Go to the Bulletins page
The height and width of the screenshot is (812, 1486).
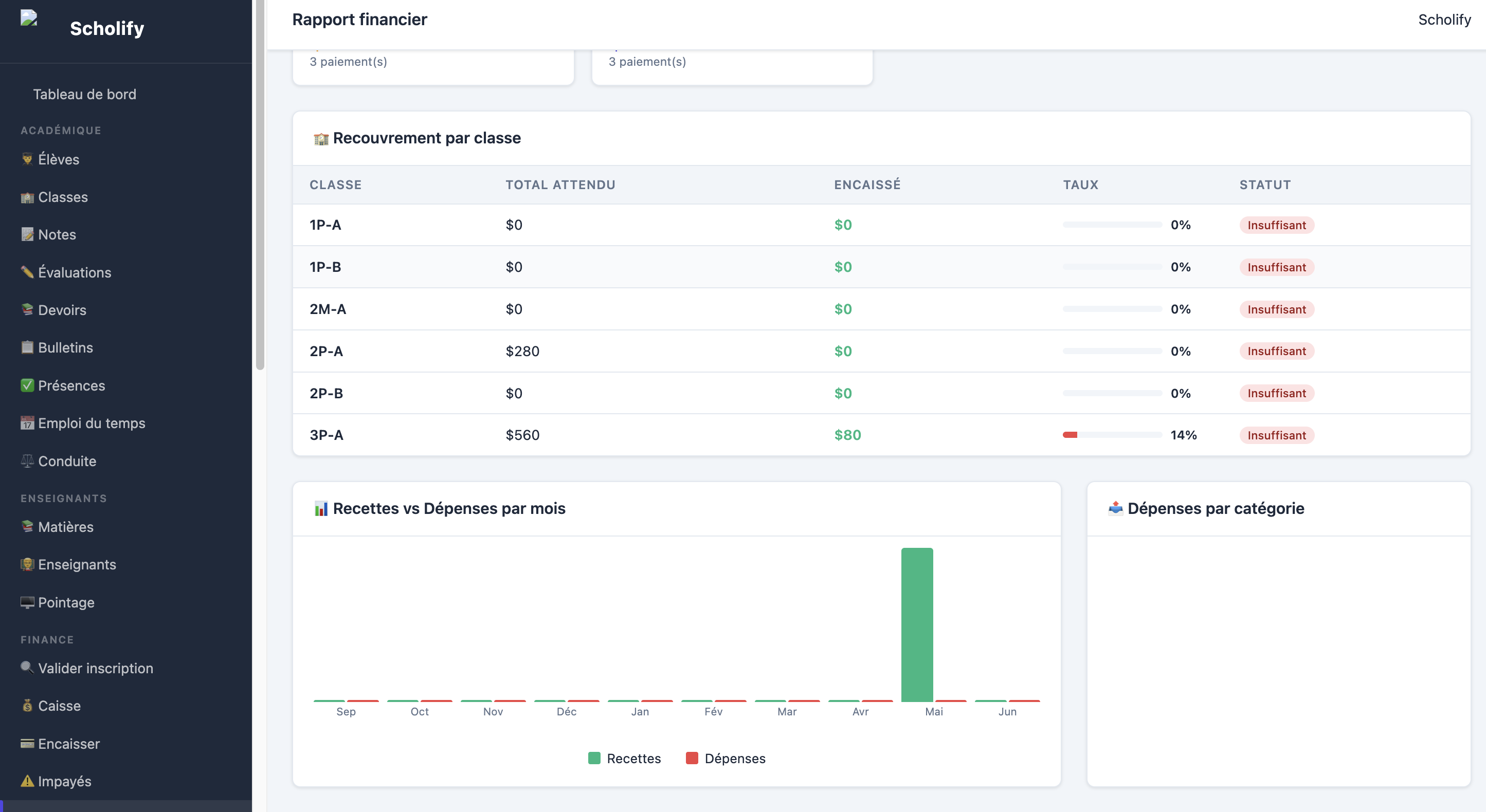pos(65,348)
